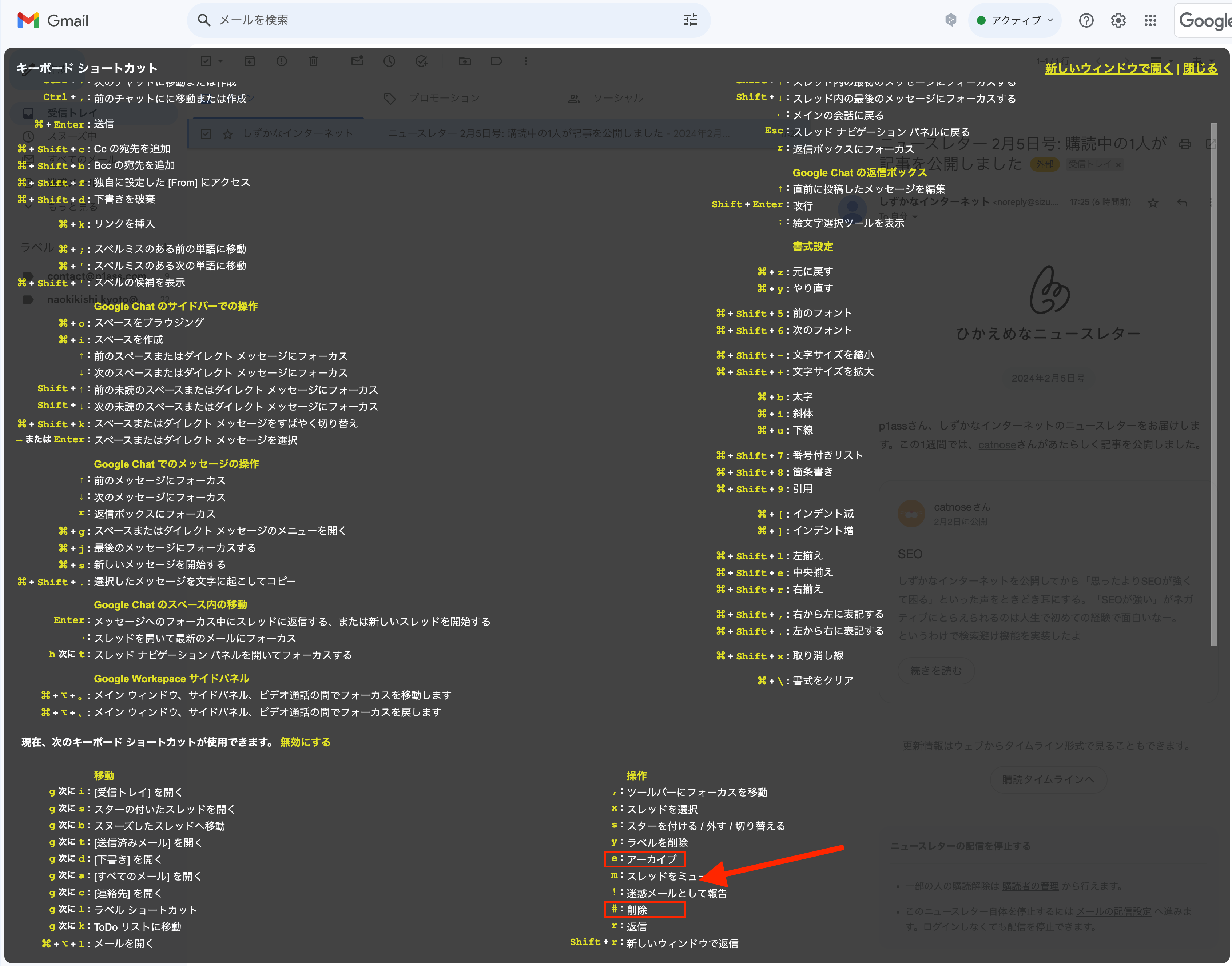Open the ソーシャル tab

pos(618,97)
